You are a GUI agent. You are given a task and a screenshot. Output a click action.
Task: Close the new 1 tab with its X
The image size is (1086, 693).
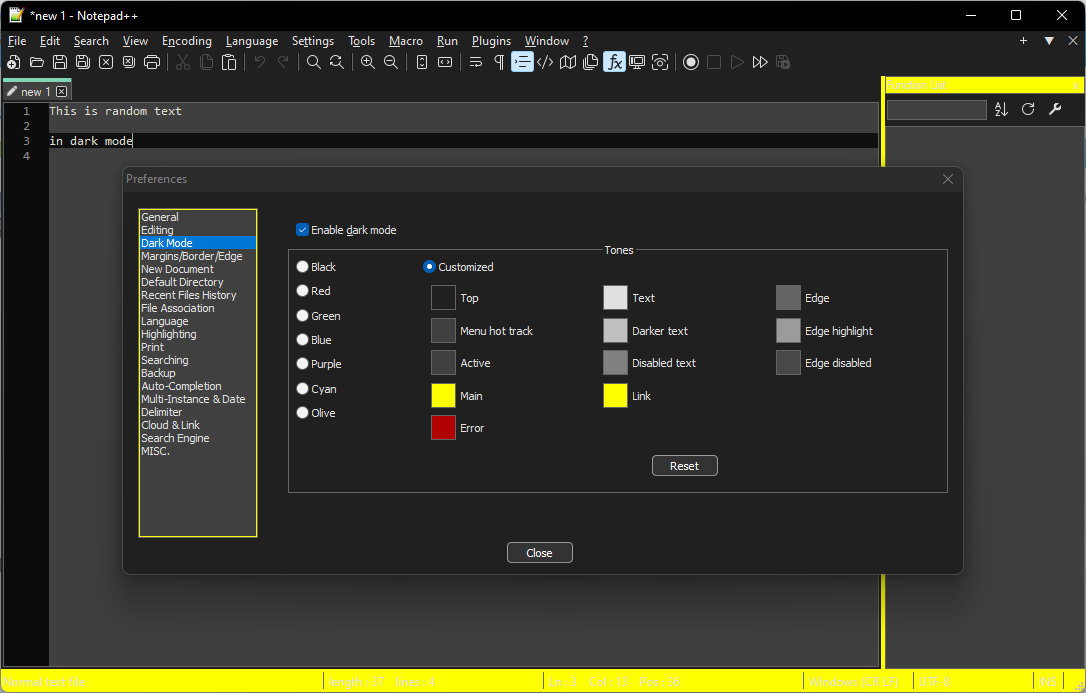[62, 91]
